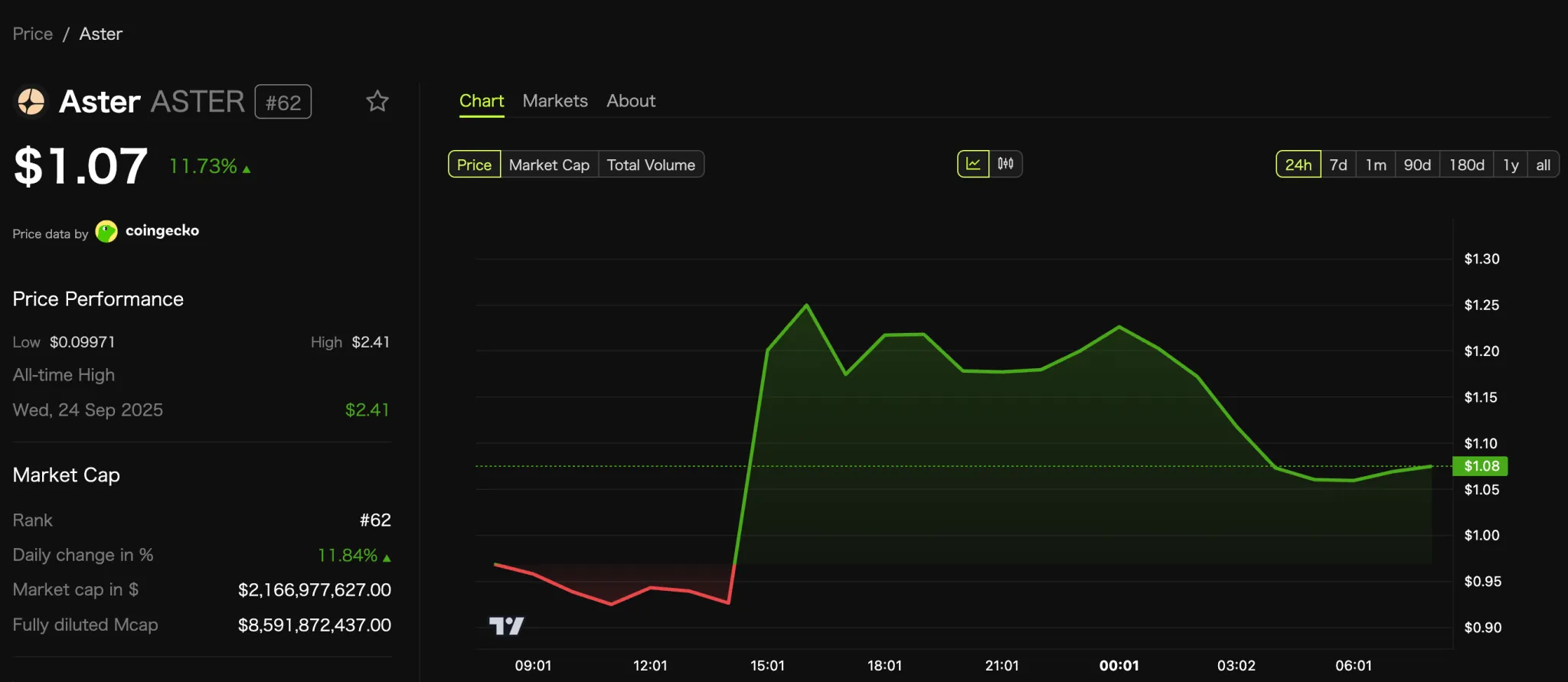The height and width of the screenshot is (682, 1568).
Task: Select the Market Cap data toggle
Action: (549, 165)
